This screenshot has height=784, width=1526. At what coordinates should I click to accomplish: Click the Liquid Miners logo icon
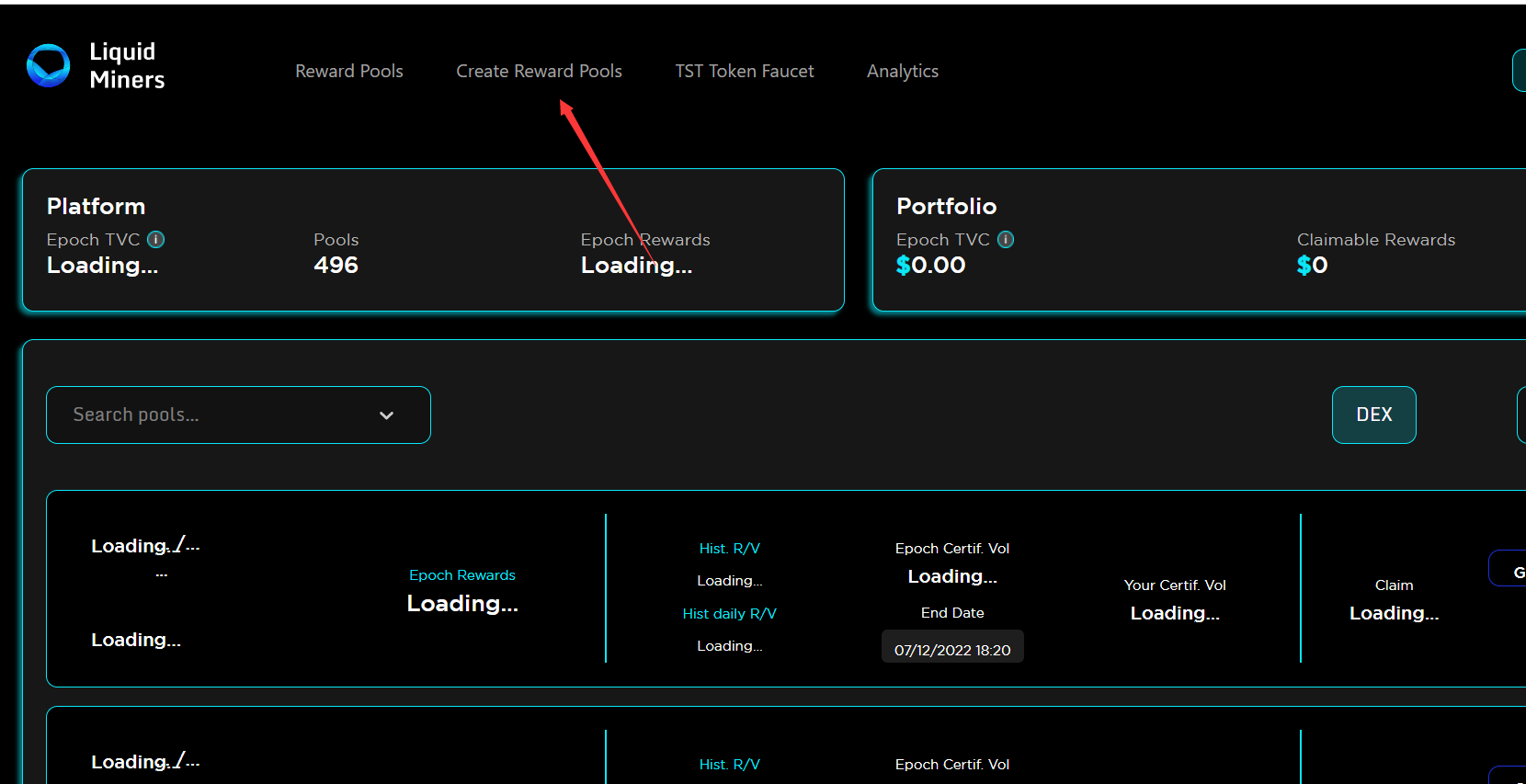(48, 66)
